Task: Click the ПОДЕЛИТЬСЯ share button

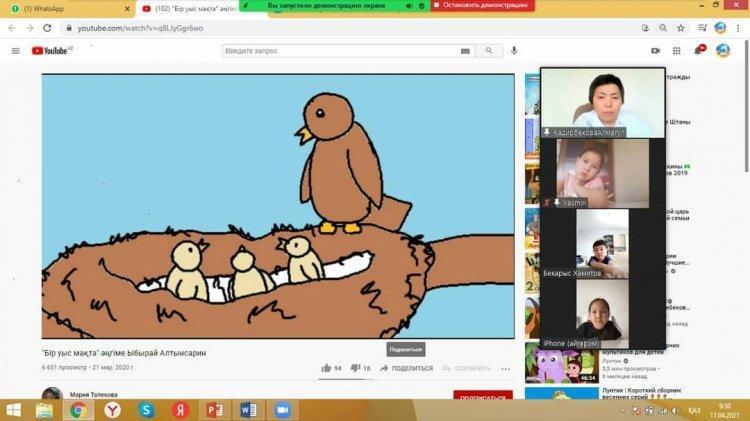Action: (x=407, y=368)
